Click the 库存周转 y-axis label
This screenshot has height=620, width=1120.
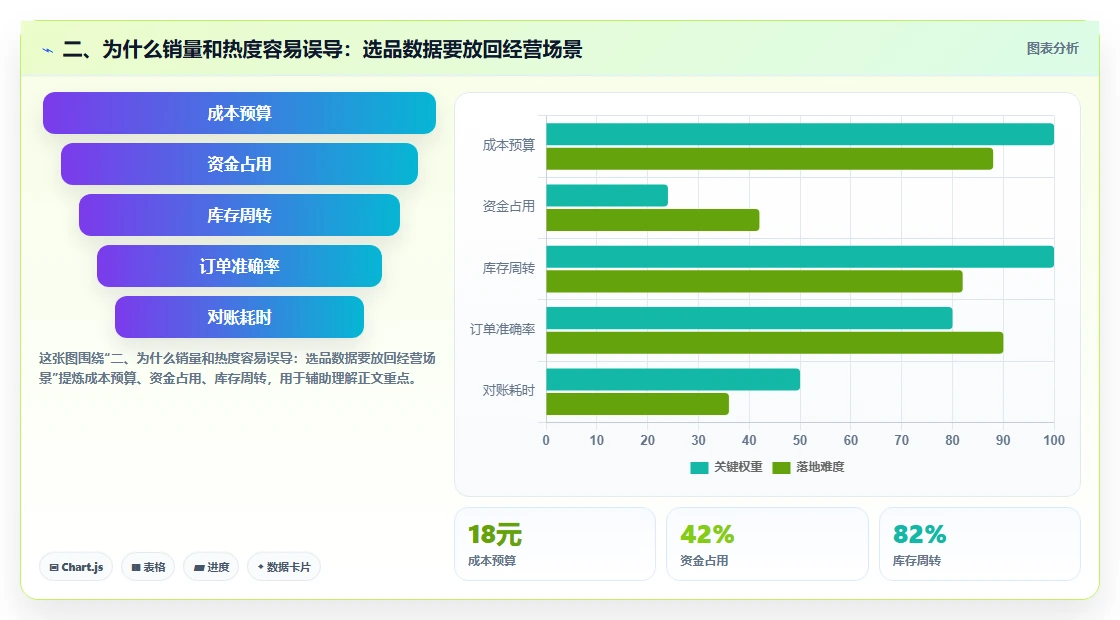pos(509,269)
